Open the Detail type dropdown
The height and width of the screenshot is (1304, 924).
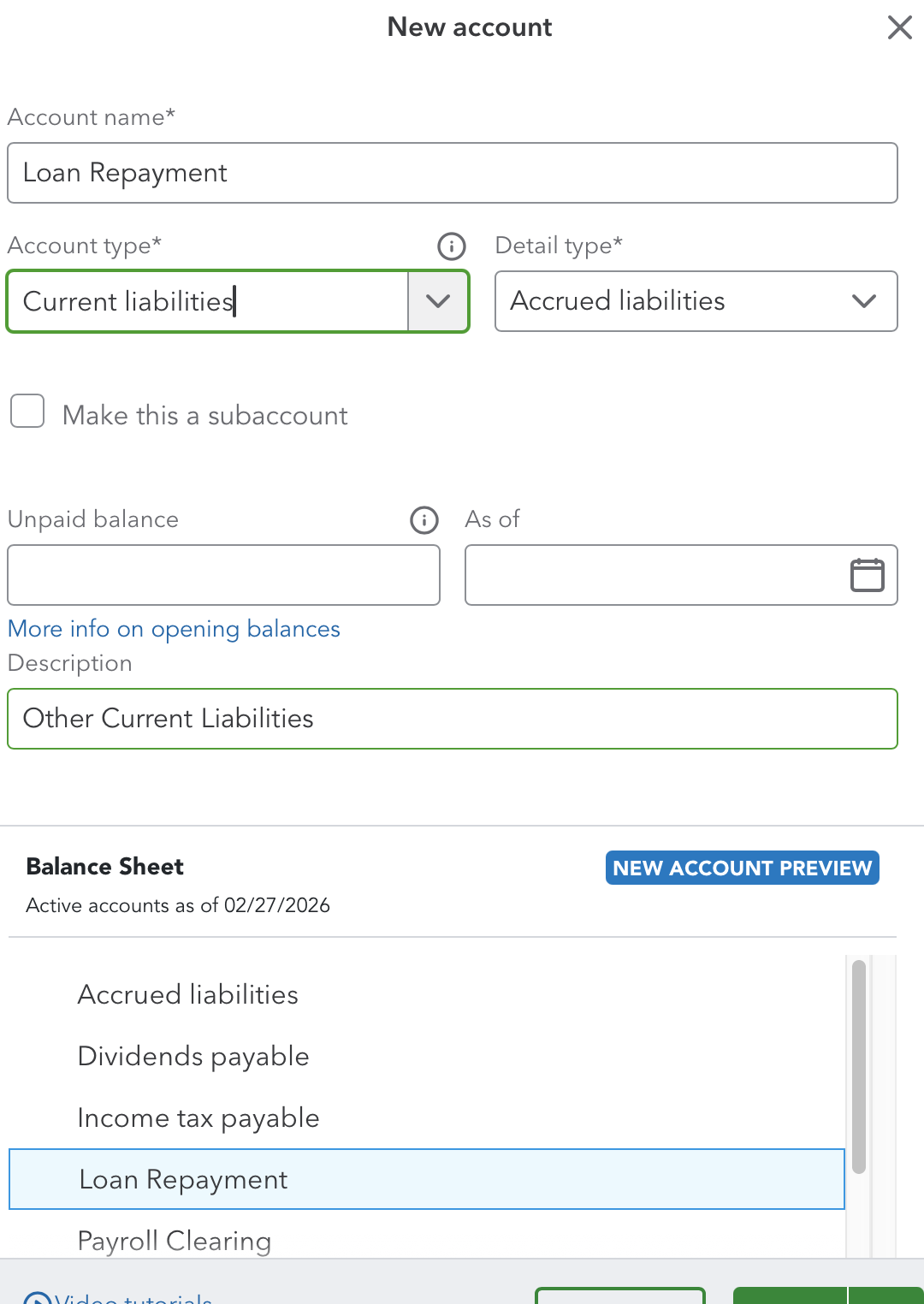(x=696, y=301)
